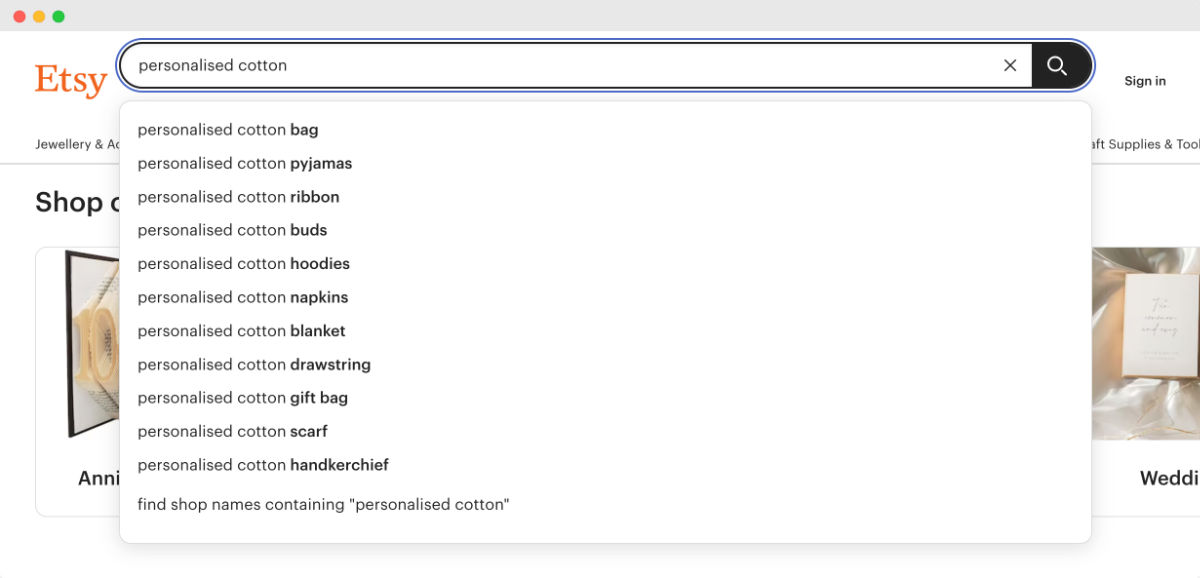Image resolution: width=1200 pixels, height=578 pixels.
Task: Choose "personalised cotton handkerchief" suggestion
Action: pyautogui.click(x=263, y=465)
